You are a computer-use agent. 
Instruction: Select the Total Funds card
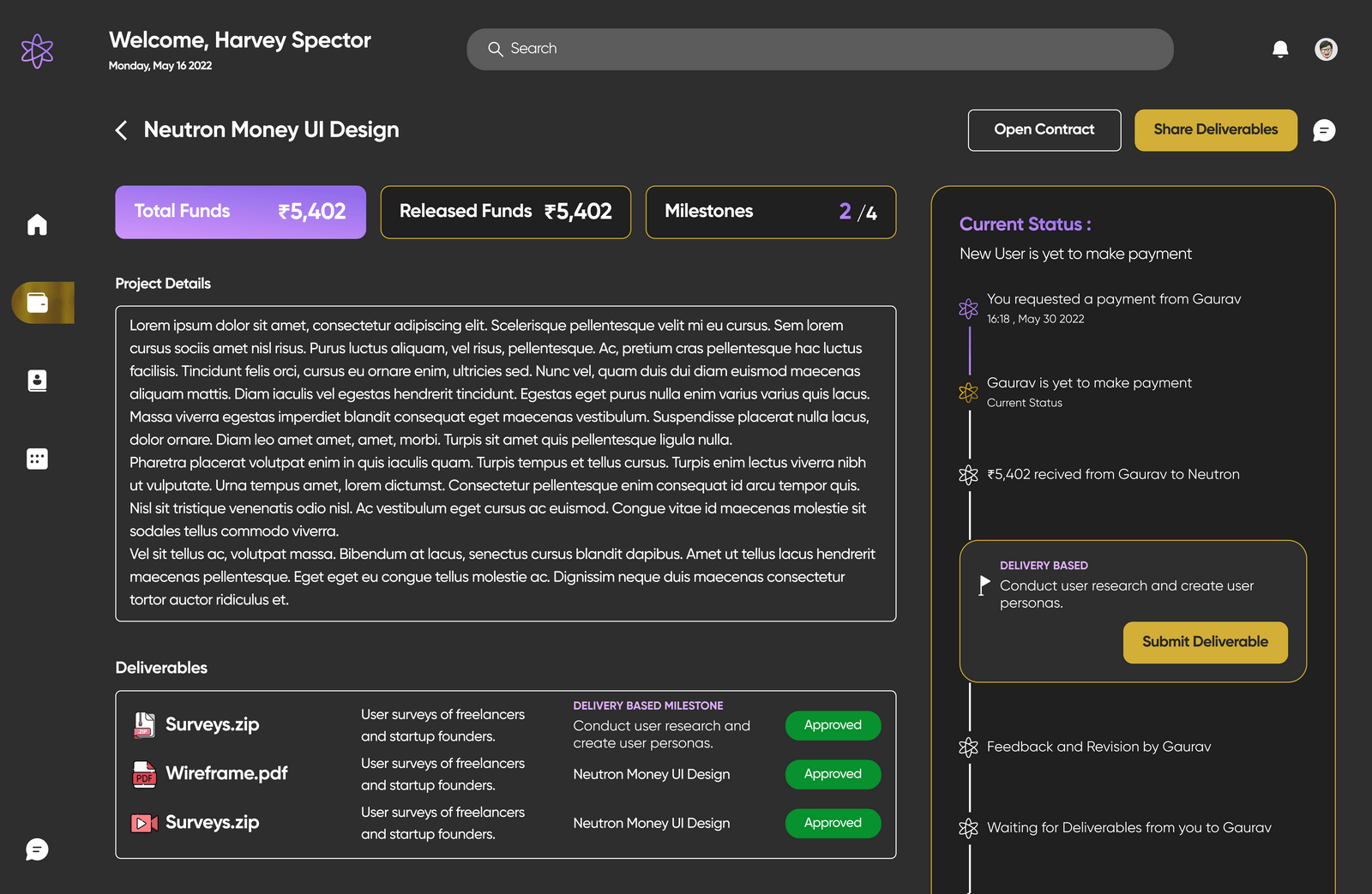pyautogui.click(x=240, y=212)
